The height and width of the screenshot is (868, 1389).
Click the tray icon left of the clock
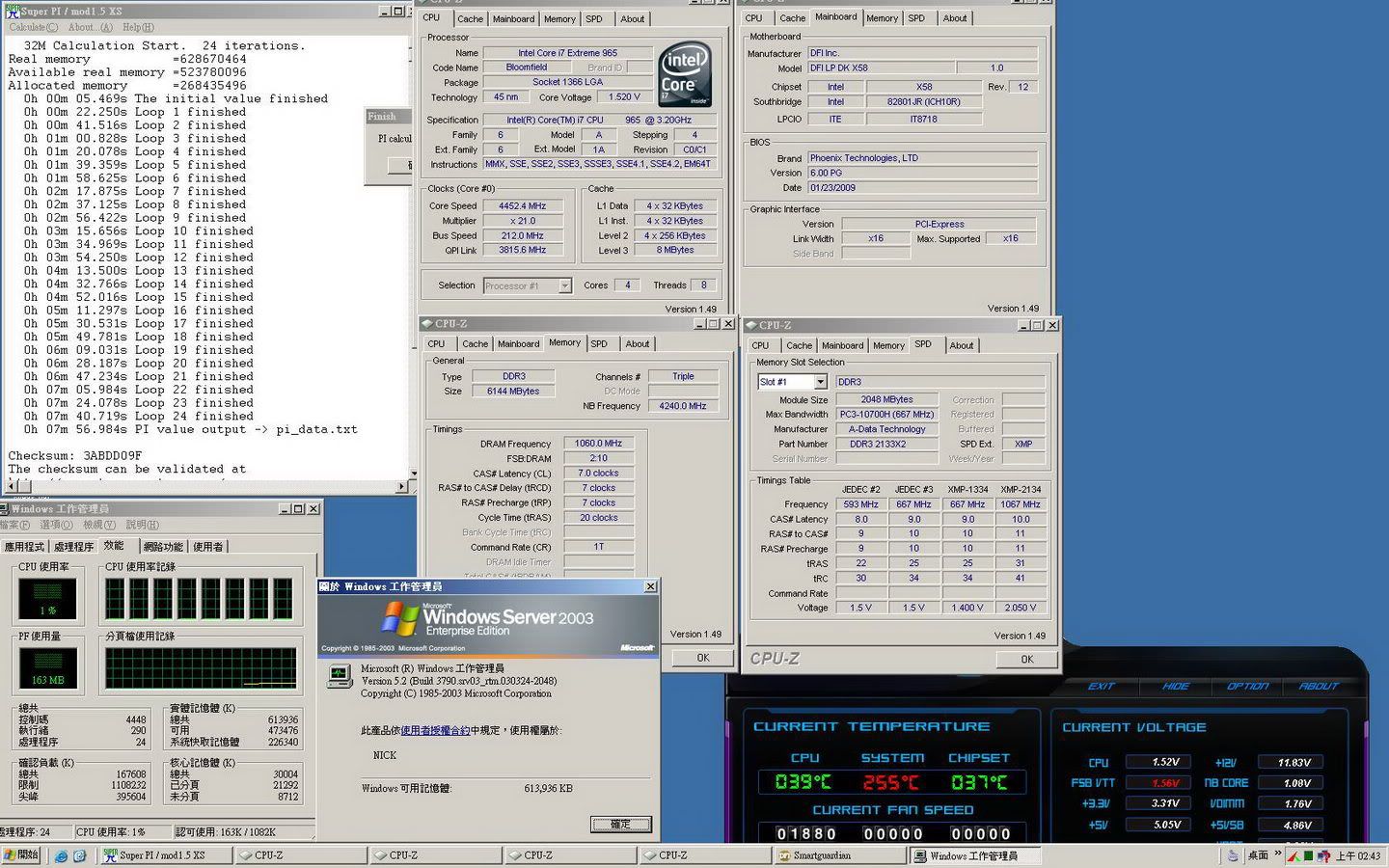pyautogui.click(x=1324, y=855)
